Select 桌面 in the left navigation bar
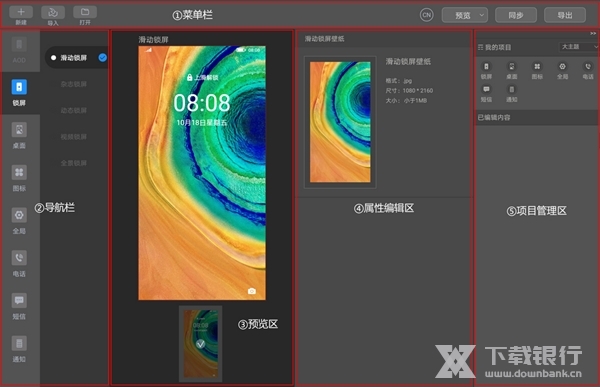 [x=19, y=136]
